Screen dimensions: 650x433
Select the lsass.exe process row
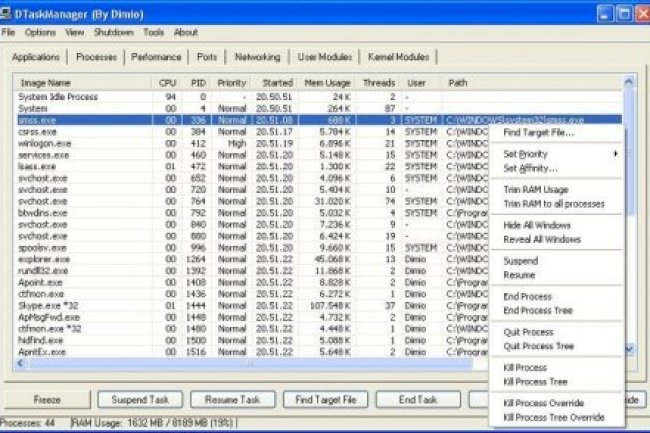[252, 167]
